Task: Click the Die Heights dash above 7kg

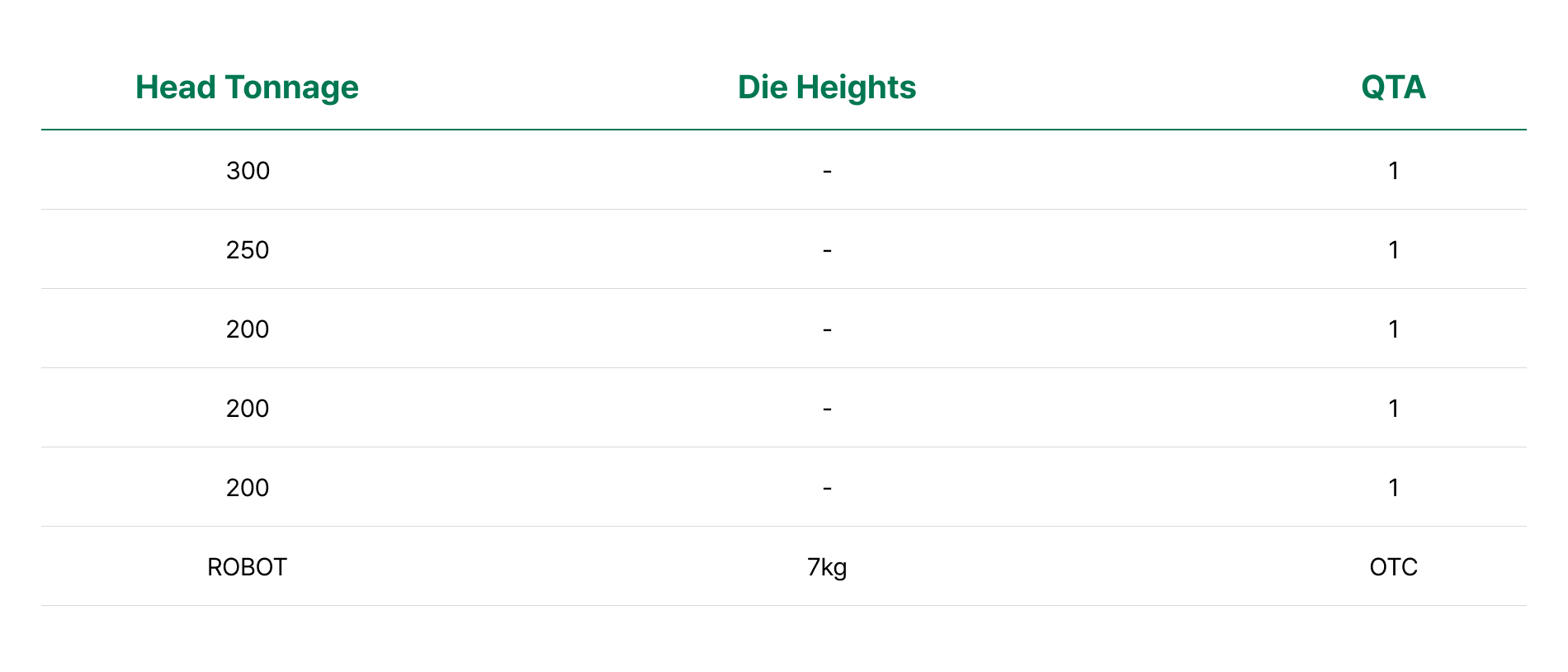Action: click(827, 488)
